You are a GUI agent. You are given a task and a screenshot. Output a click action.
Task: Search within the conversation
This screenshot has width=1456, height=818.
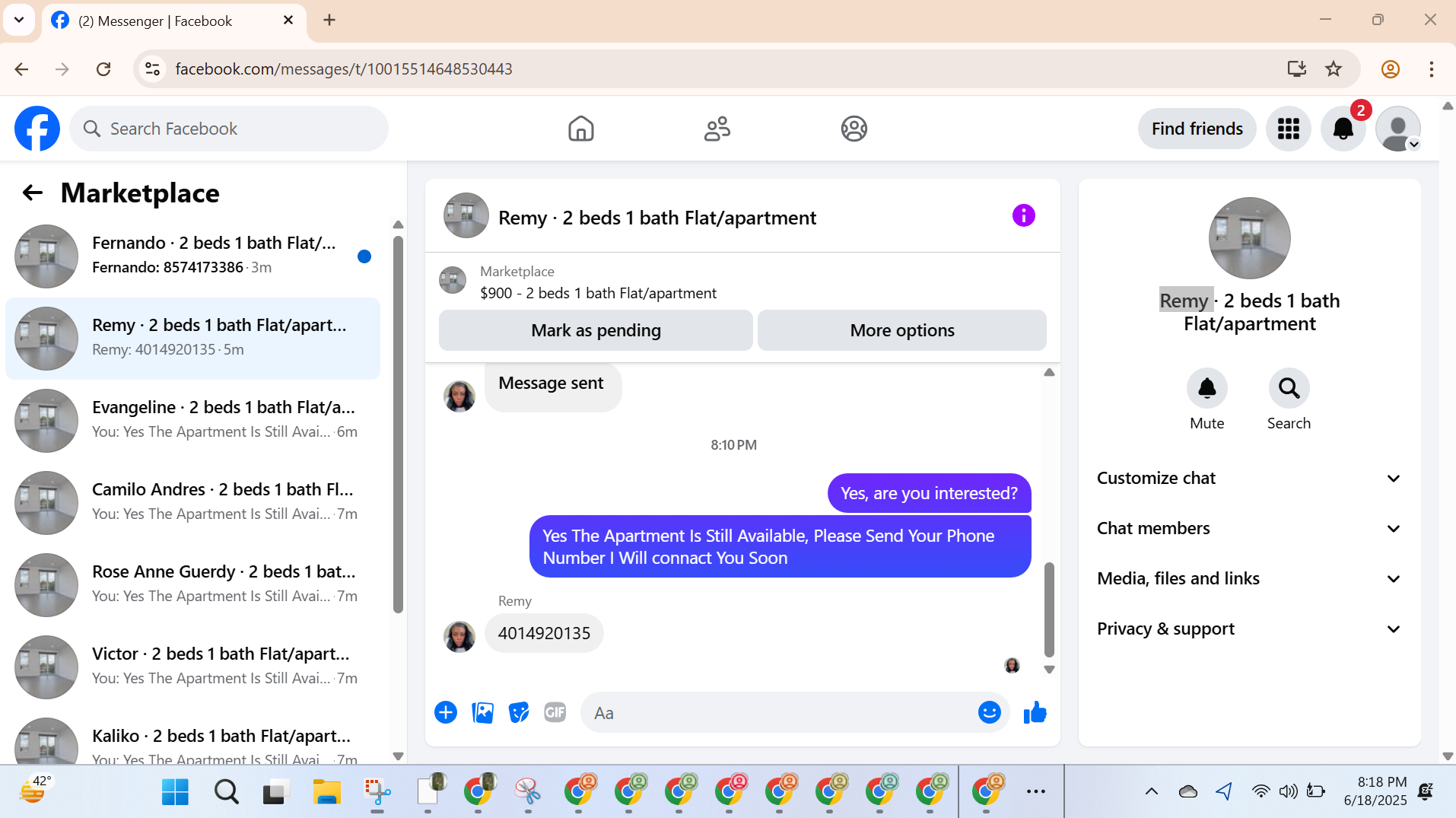coord(1289,388)
